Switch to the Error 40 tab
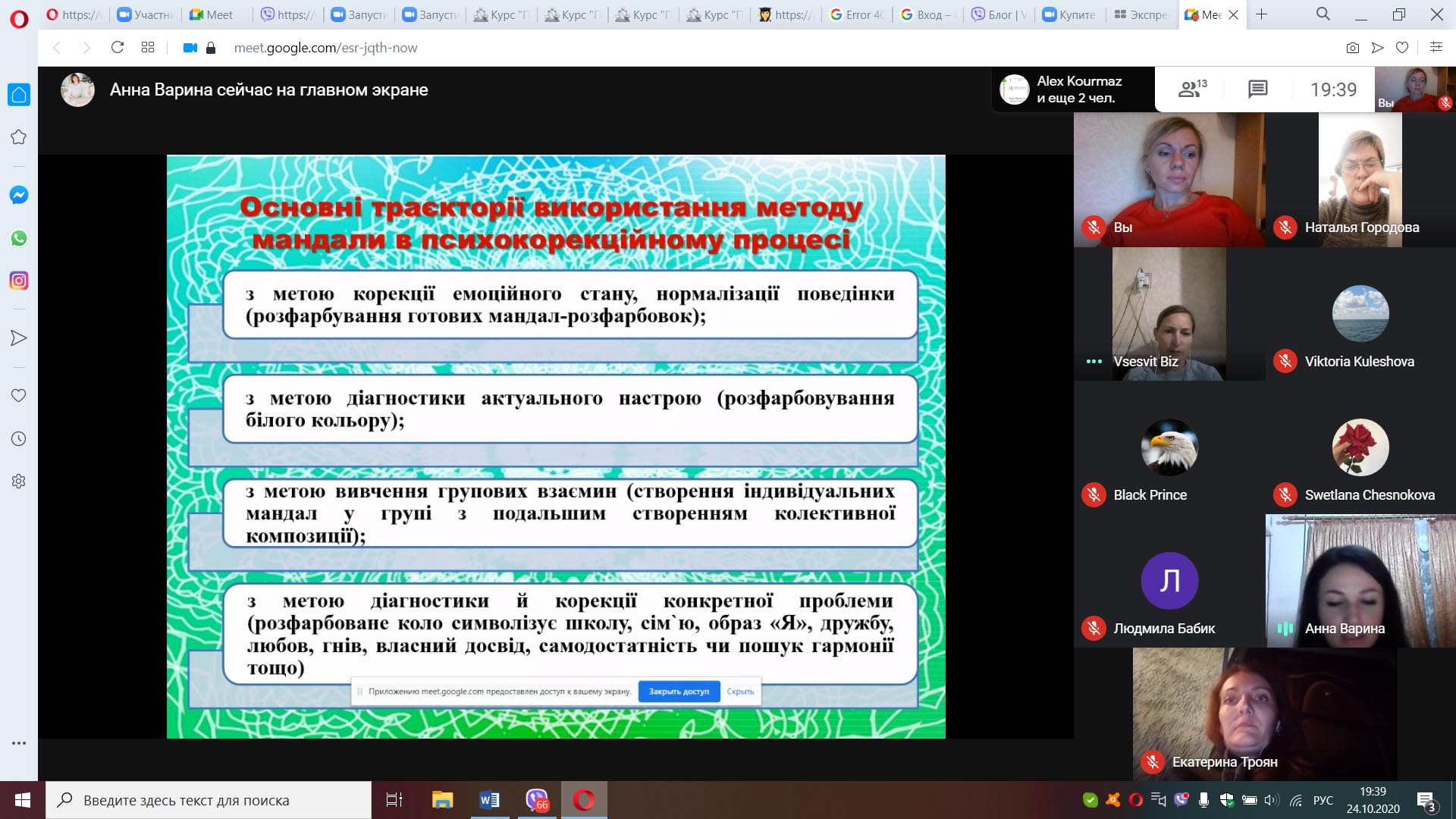 coord(857,14)
